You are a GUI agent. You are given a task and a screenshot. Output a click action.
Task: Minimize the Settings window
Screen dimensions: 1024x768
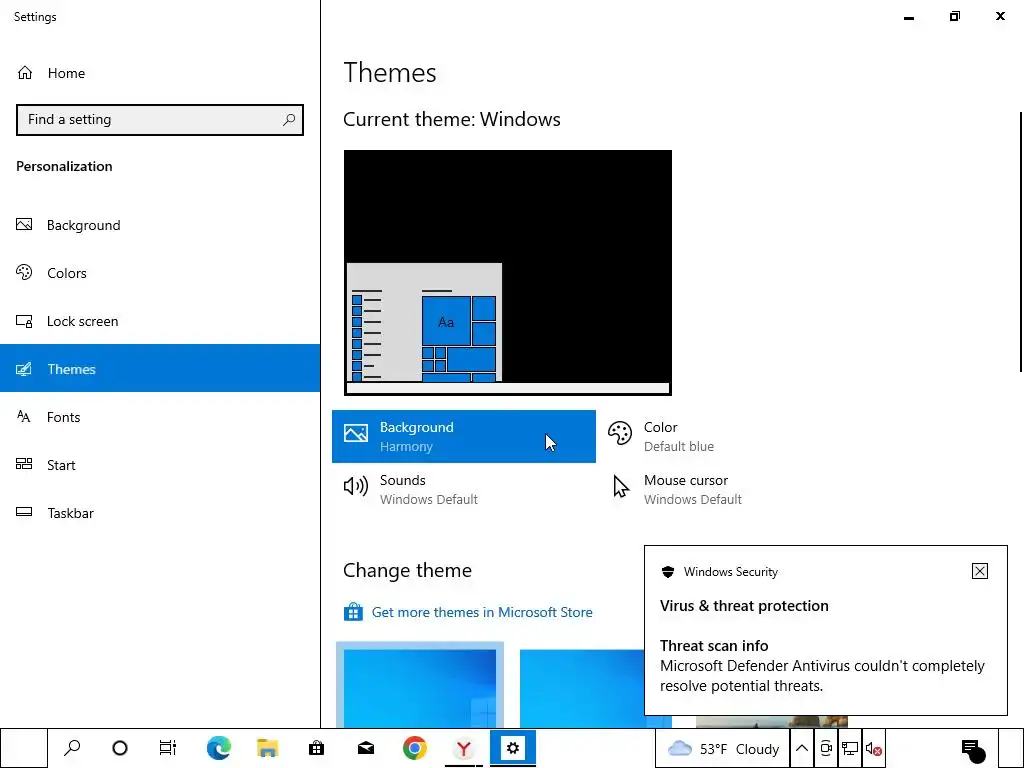(x=908, y=18)
